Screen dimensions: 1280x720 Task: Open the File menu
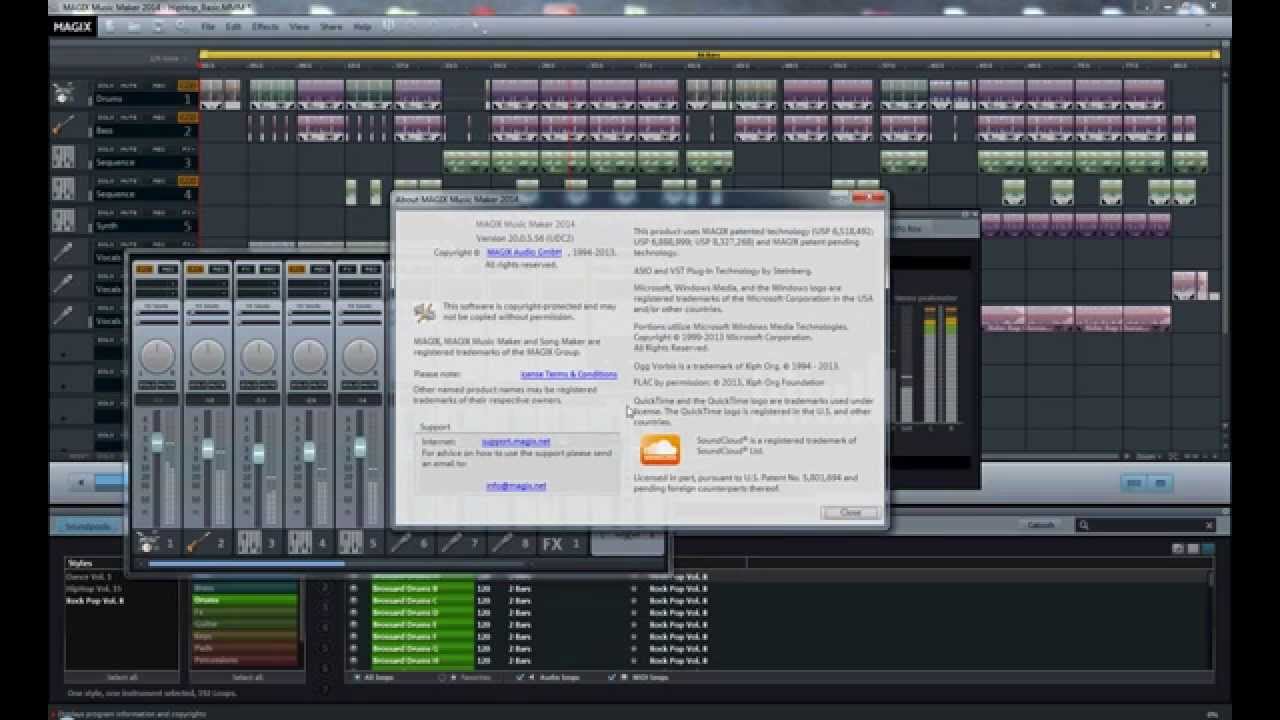click(207, 27)
